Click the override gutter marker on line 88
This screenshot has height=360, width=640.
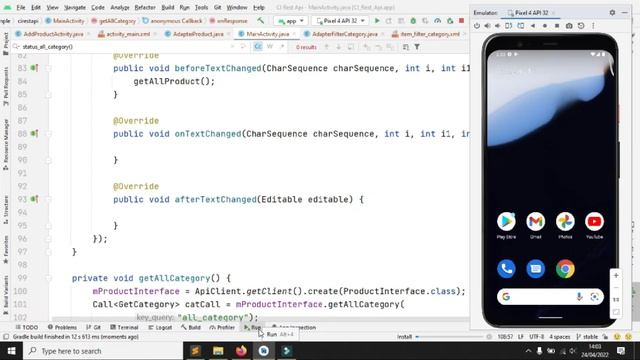pos(34,133)
